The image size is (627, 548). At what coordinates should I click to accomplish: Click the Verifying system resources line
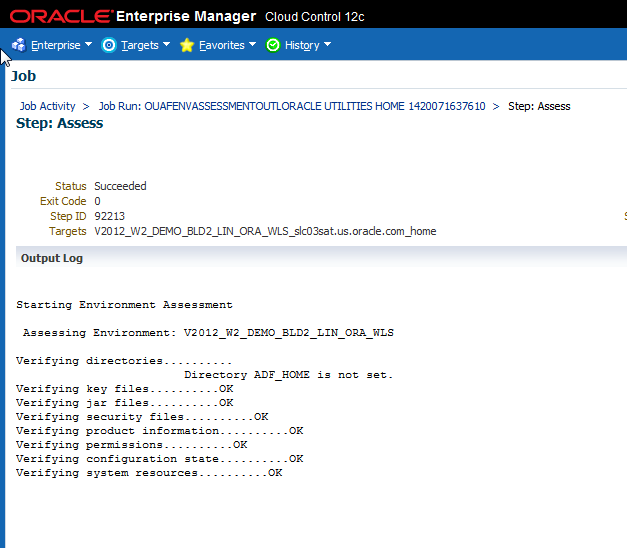click(x=150, y=473)
